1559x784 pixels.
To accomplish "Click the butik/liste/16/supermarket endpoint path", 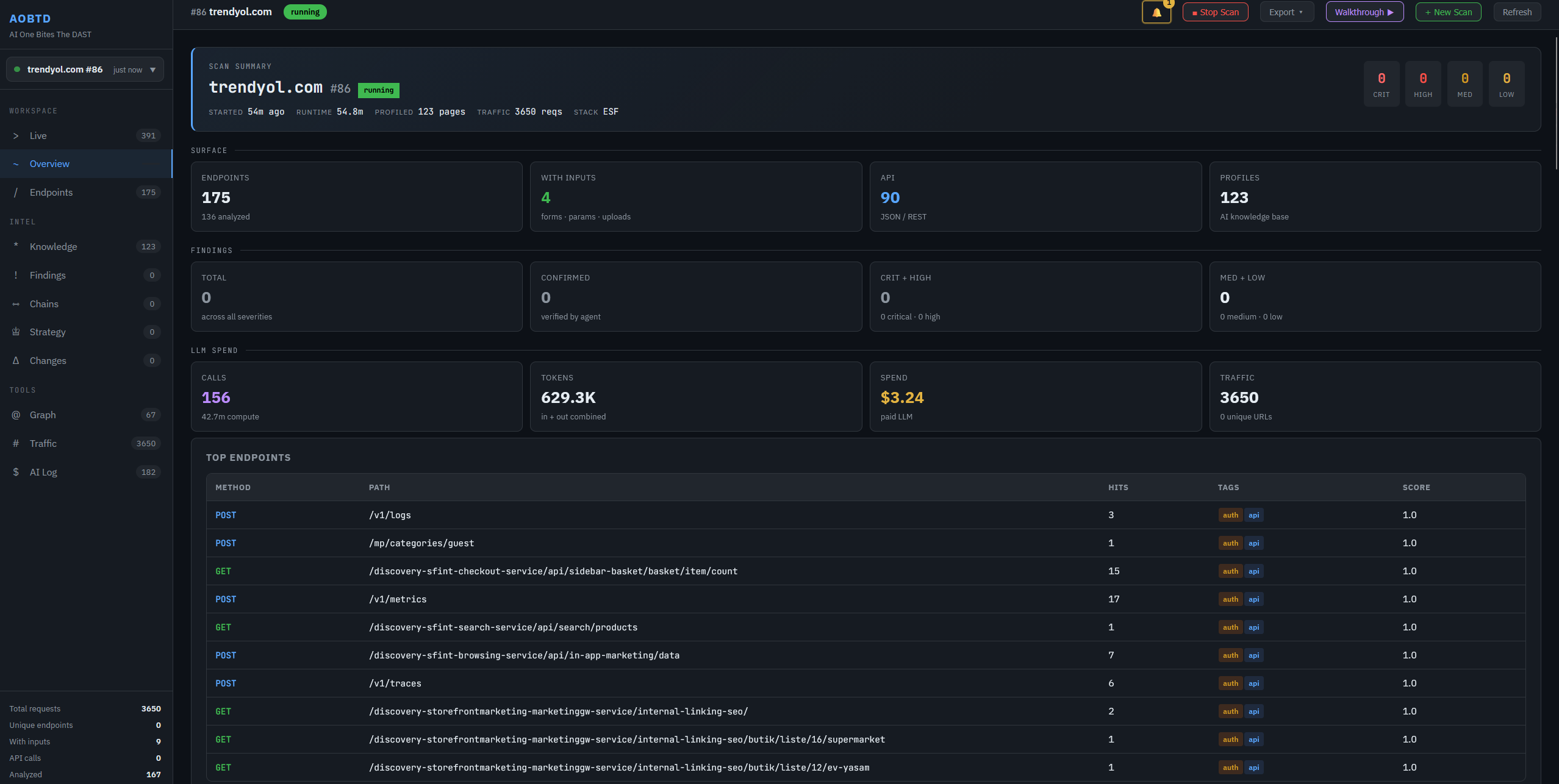I will (627, 739).
